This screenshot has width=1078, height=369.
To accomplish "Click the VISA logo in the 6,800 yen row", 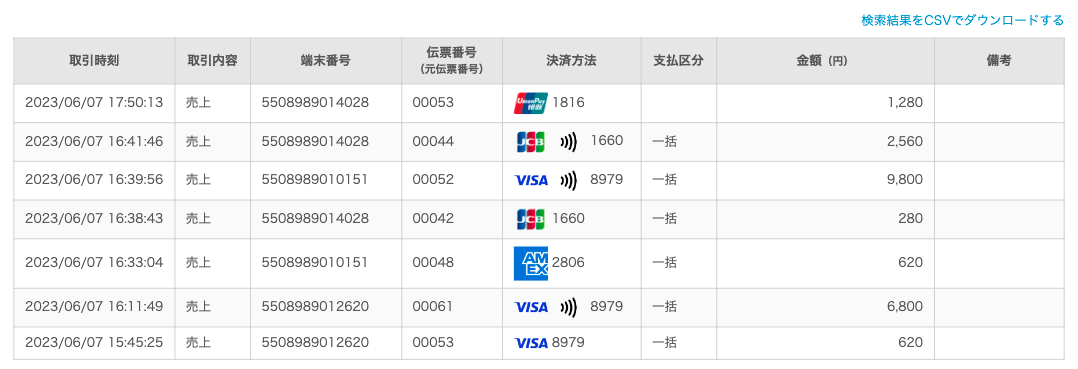I will pos(531,306).
